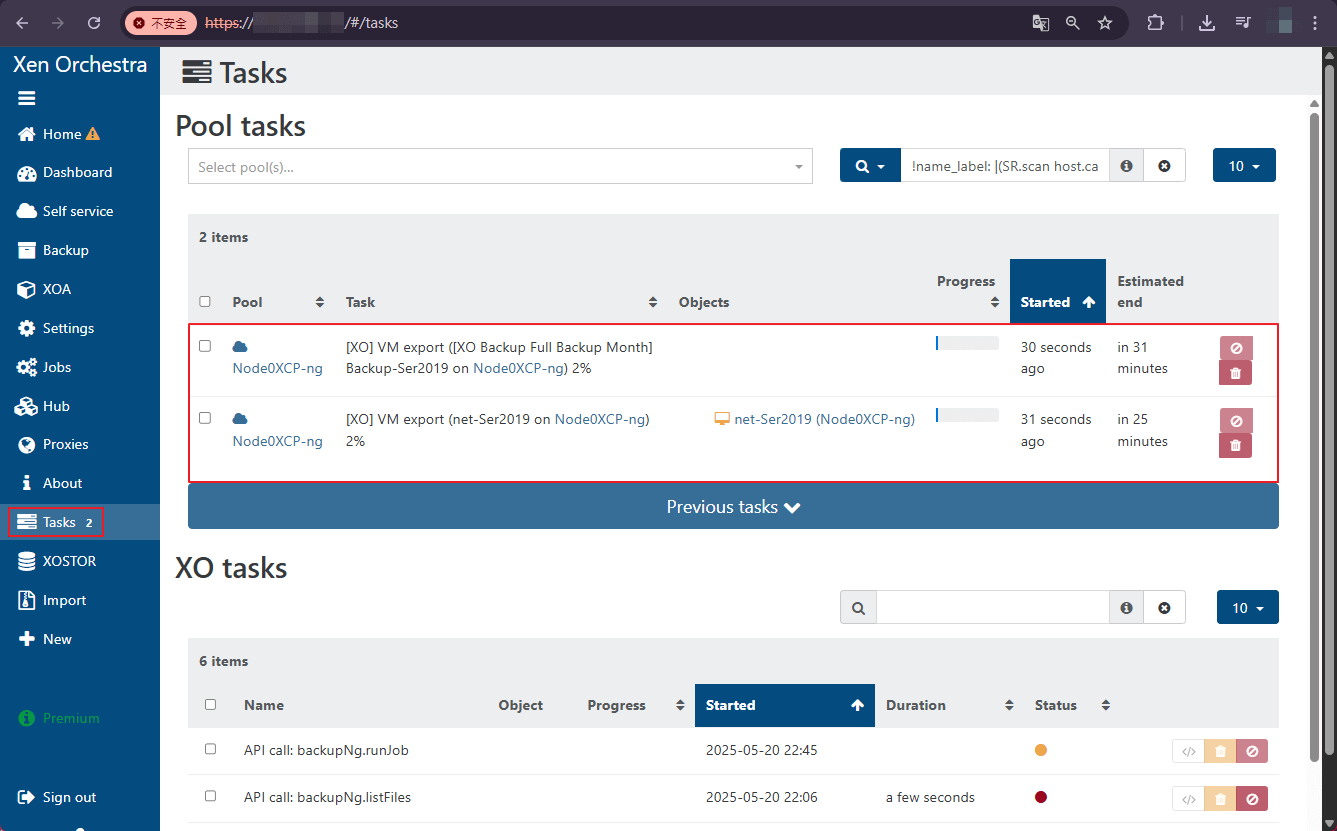Sort Pool tasks by Pool column
1337x831 pixels.
point(278,302)
